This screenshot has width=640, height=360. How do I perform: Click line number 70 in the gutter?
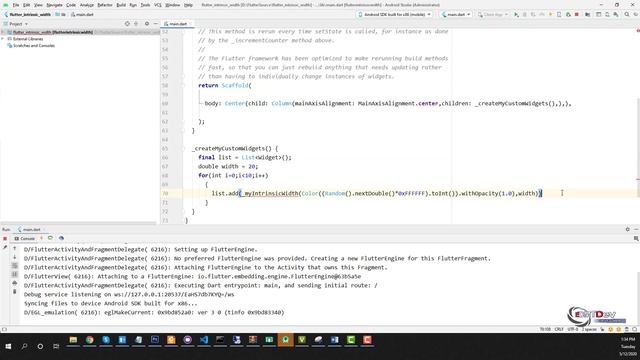pyautogui.click(x=165, y=193)
